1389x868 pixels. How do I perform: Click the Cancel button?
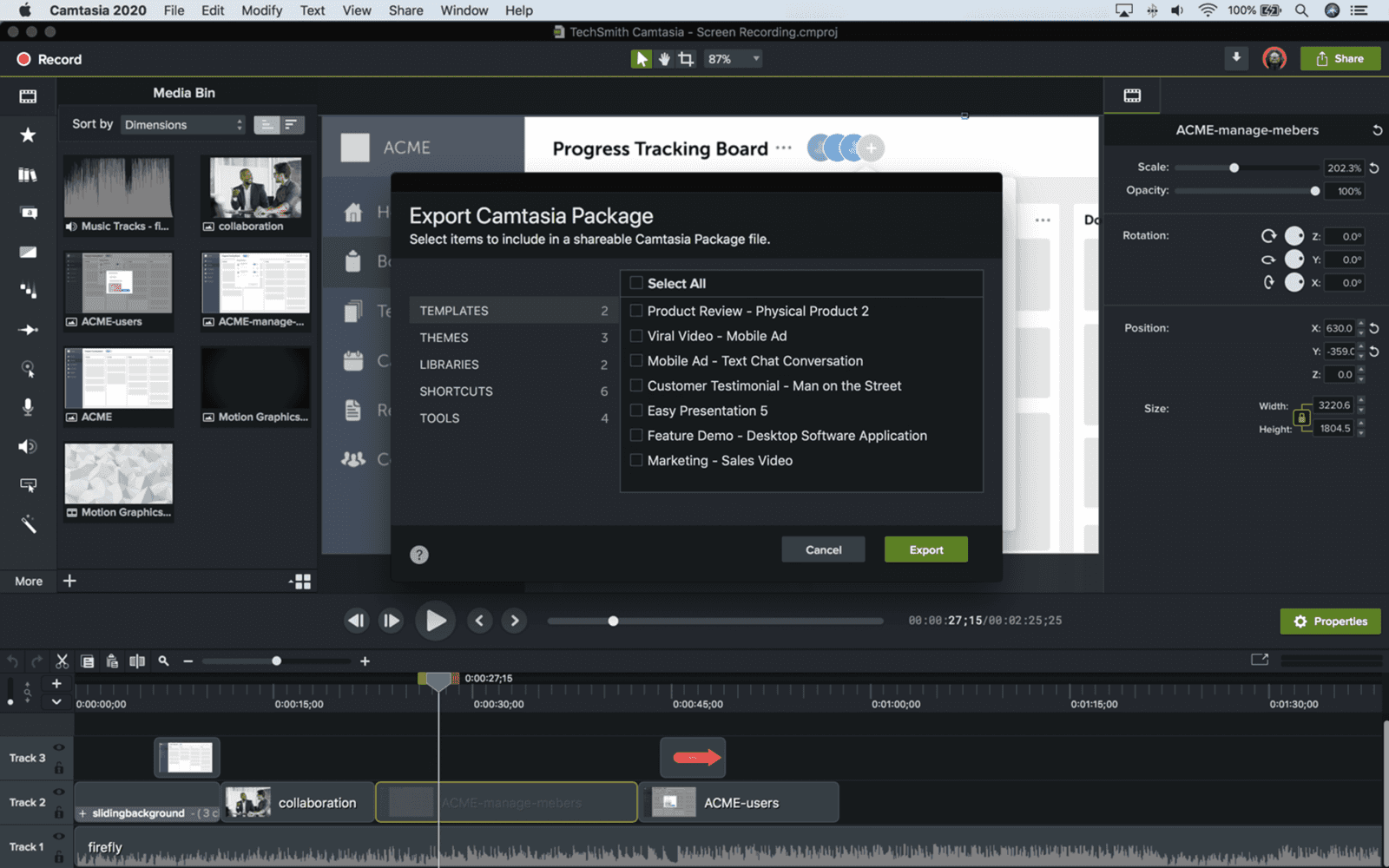coord(823,549)
